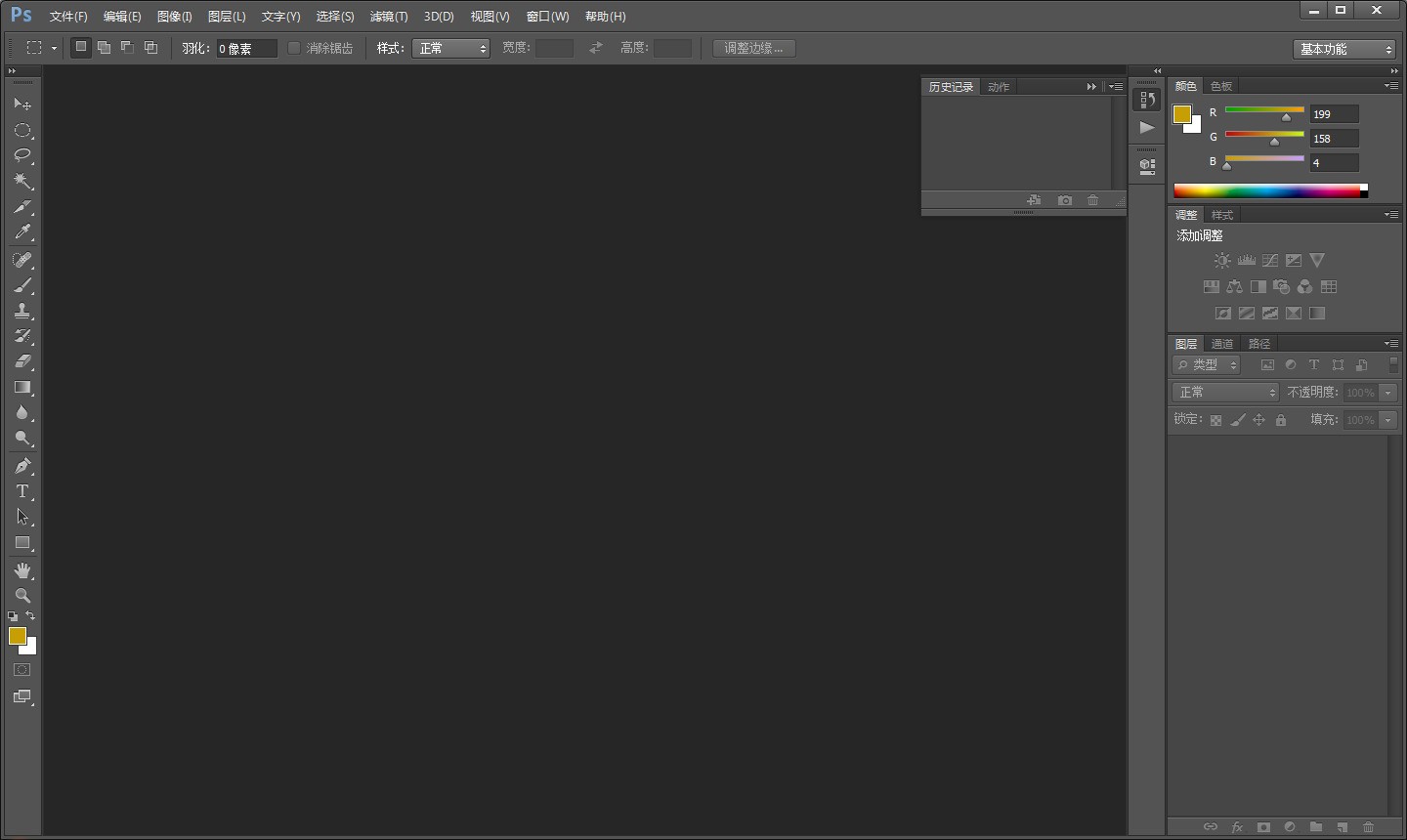Select the Move tool

(x=21, y=104)
